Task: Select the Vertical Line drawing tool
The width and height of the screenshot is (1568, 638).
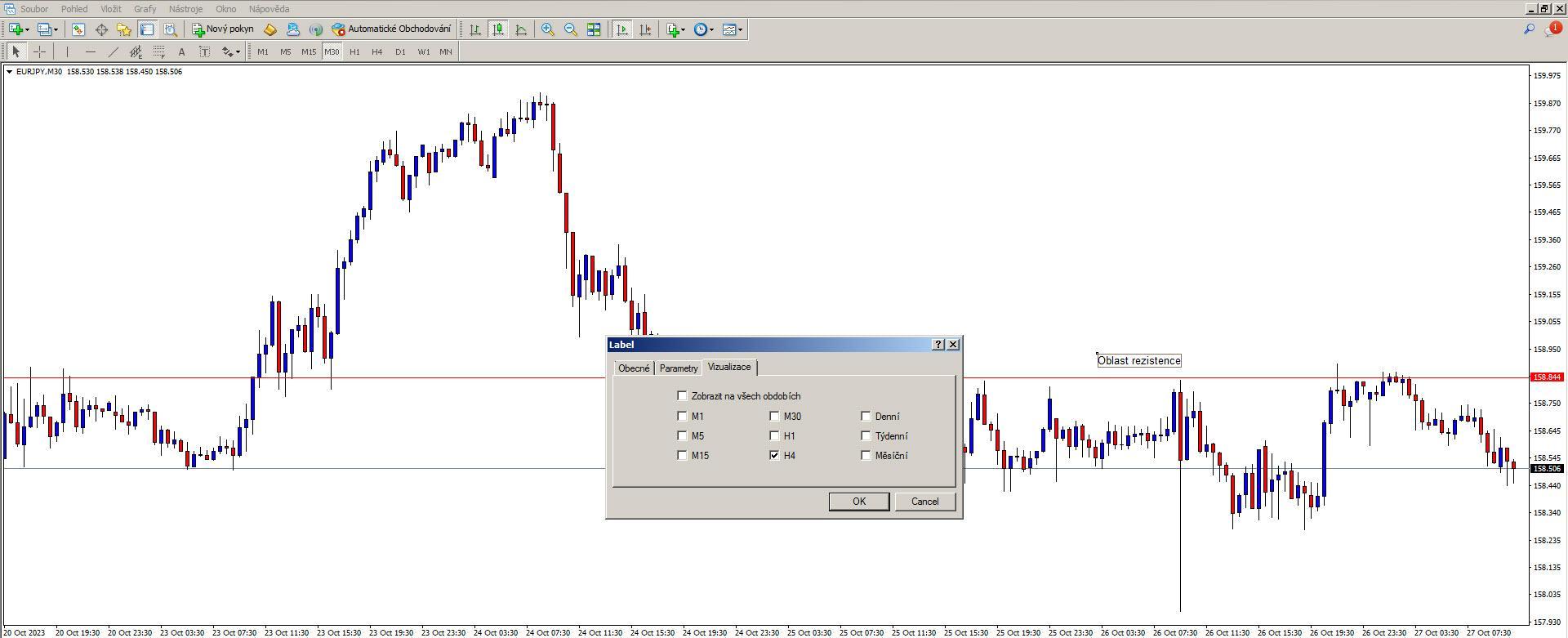Action: (x=67, y=51)
